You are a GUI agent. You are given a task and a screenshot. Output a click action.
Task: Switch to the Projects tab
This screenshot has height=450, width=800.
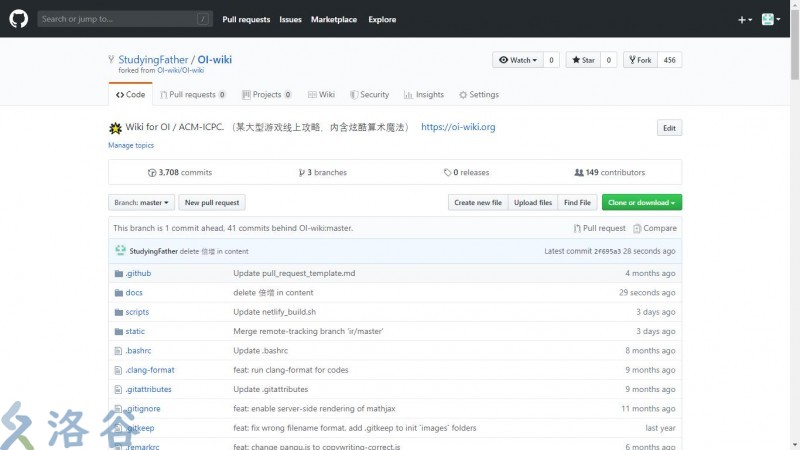tap(267, 94)
